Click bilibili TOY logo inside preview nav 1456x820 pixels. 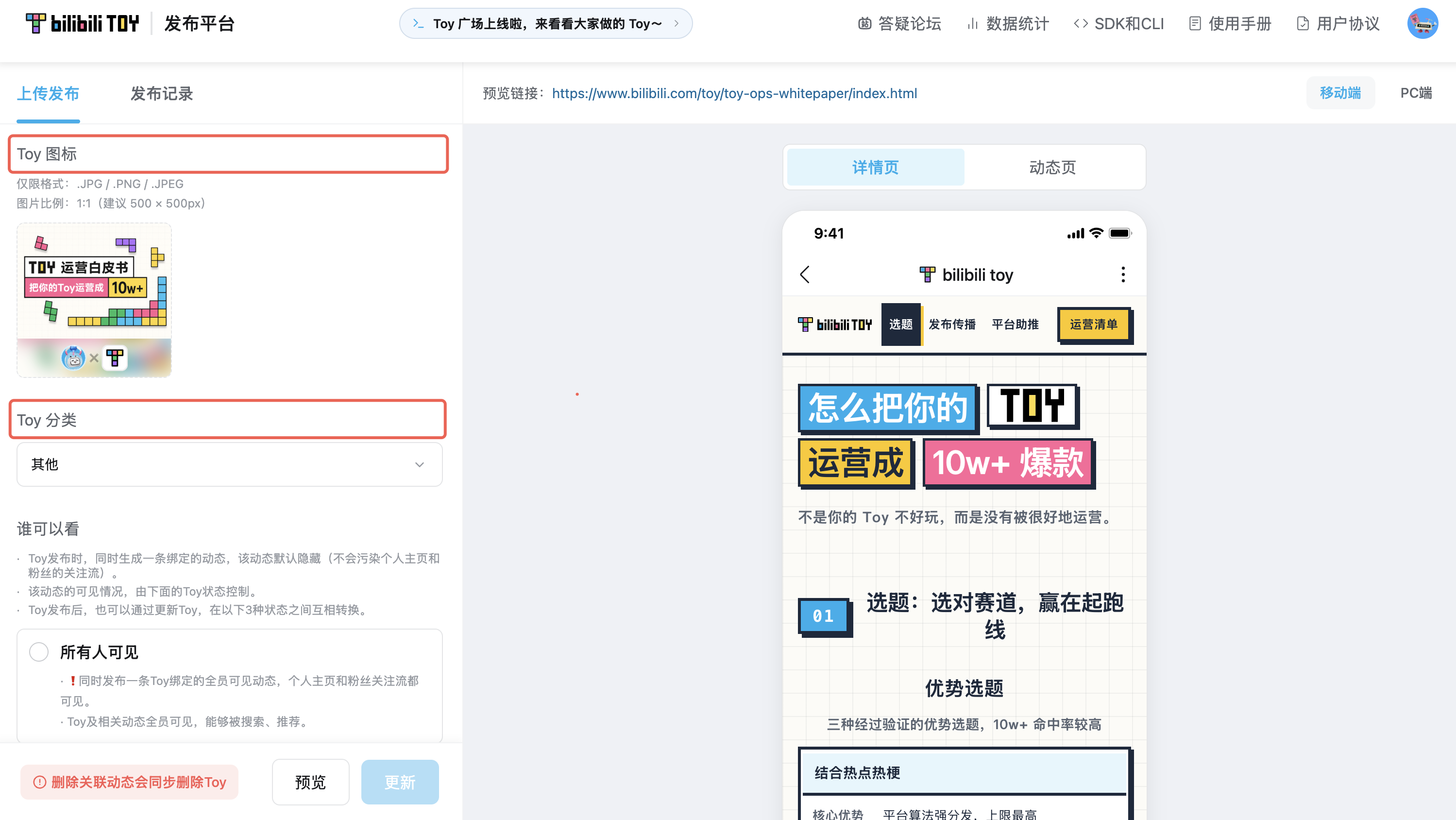(835, 324)
